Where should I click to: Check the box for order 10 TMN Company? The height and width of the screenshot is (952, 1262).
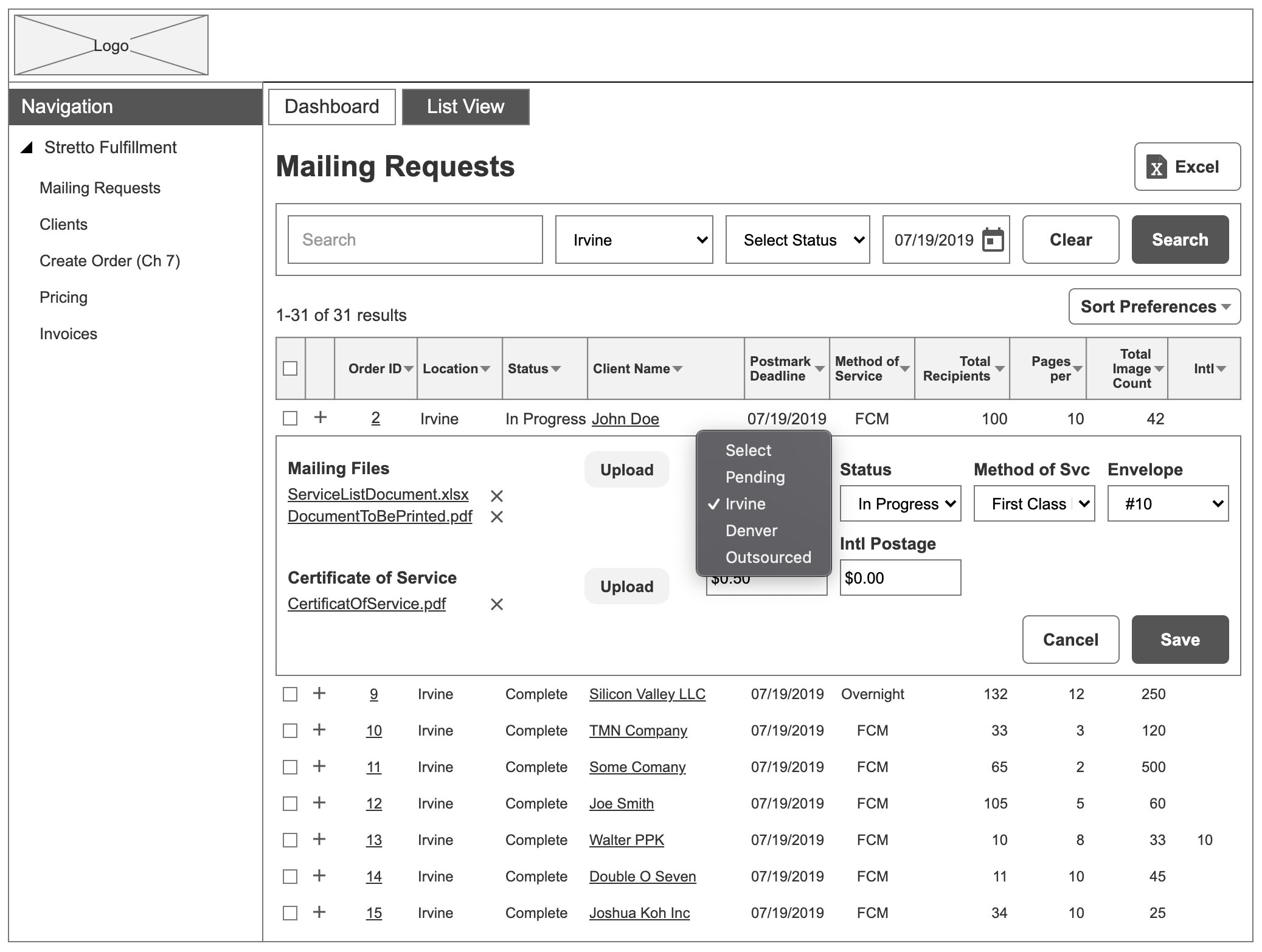290,731
